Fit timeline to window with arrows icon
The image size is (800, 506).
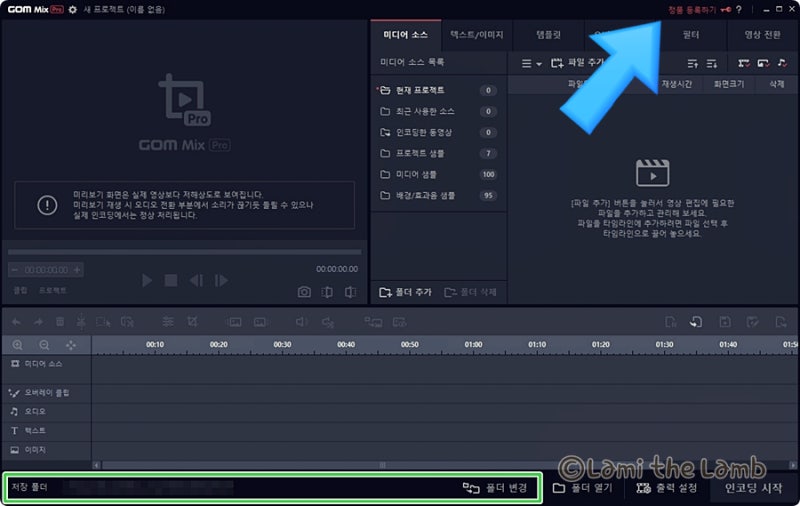click(x=71, y=345)
